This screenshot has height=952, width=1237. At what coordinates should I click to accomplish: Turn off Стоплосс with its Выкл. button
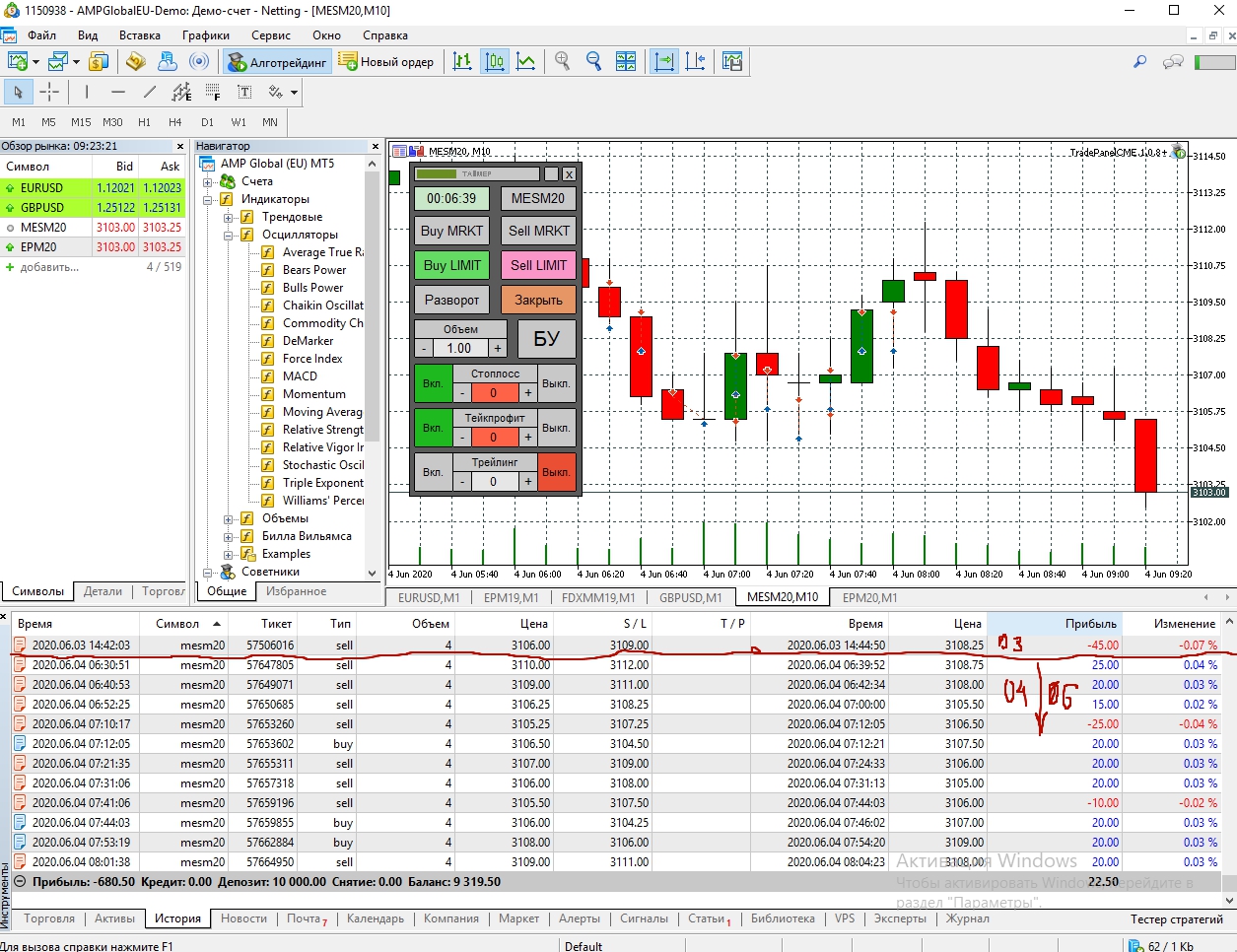[556, 383]
